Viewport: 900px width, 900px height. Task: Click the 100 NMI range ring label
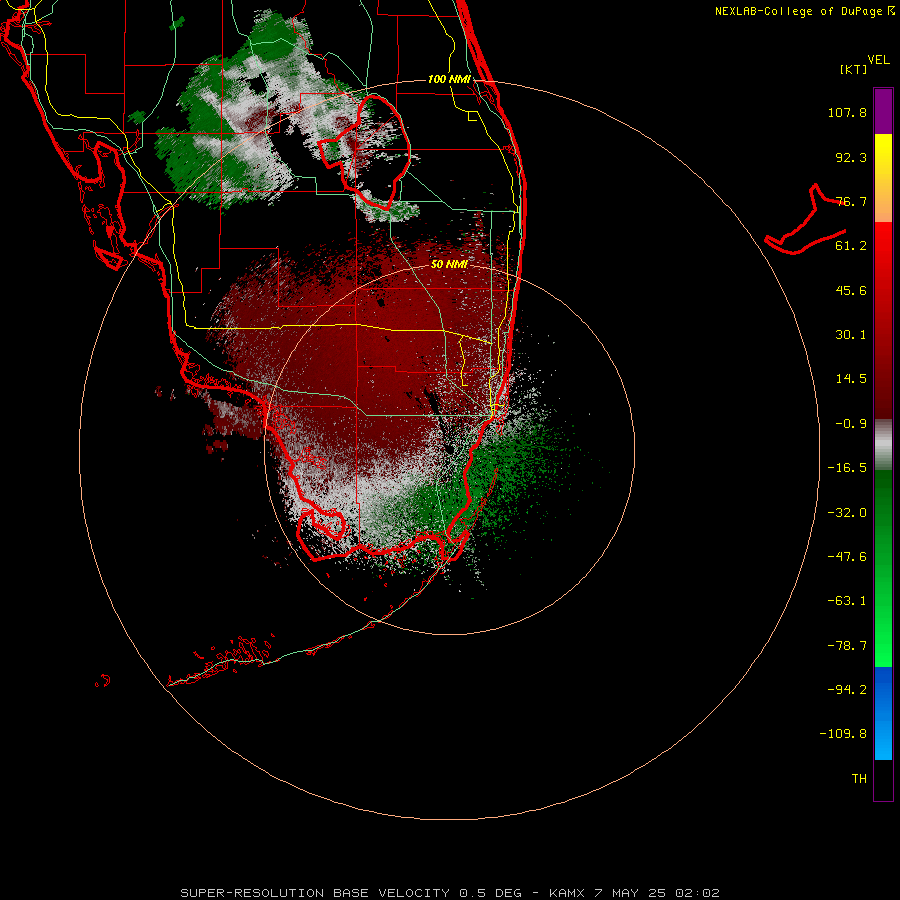pyautogui.click(x=449, y=79)
